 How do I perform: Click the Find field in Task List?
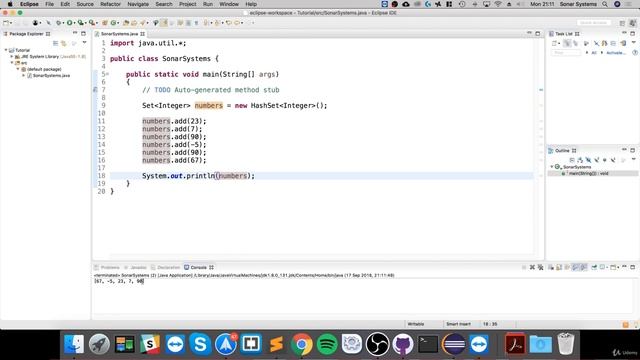tap(566, 52)
